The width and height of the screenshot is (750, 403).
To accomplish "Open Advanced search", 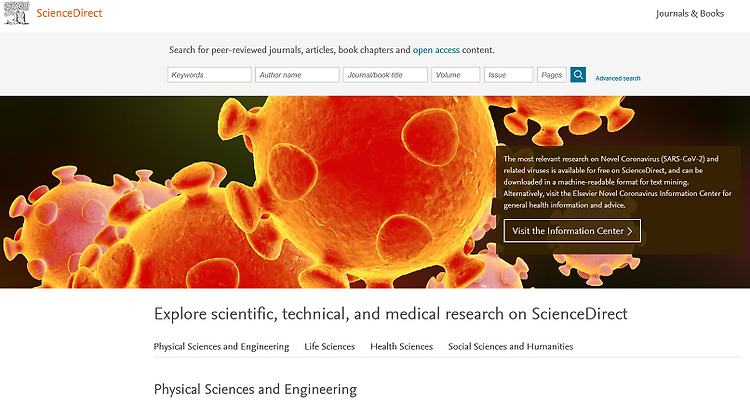I will click(618, 78).
